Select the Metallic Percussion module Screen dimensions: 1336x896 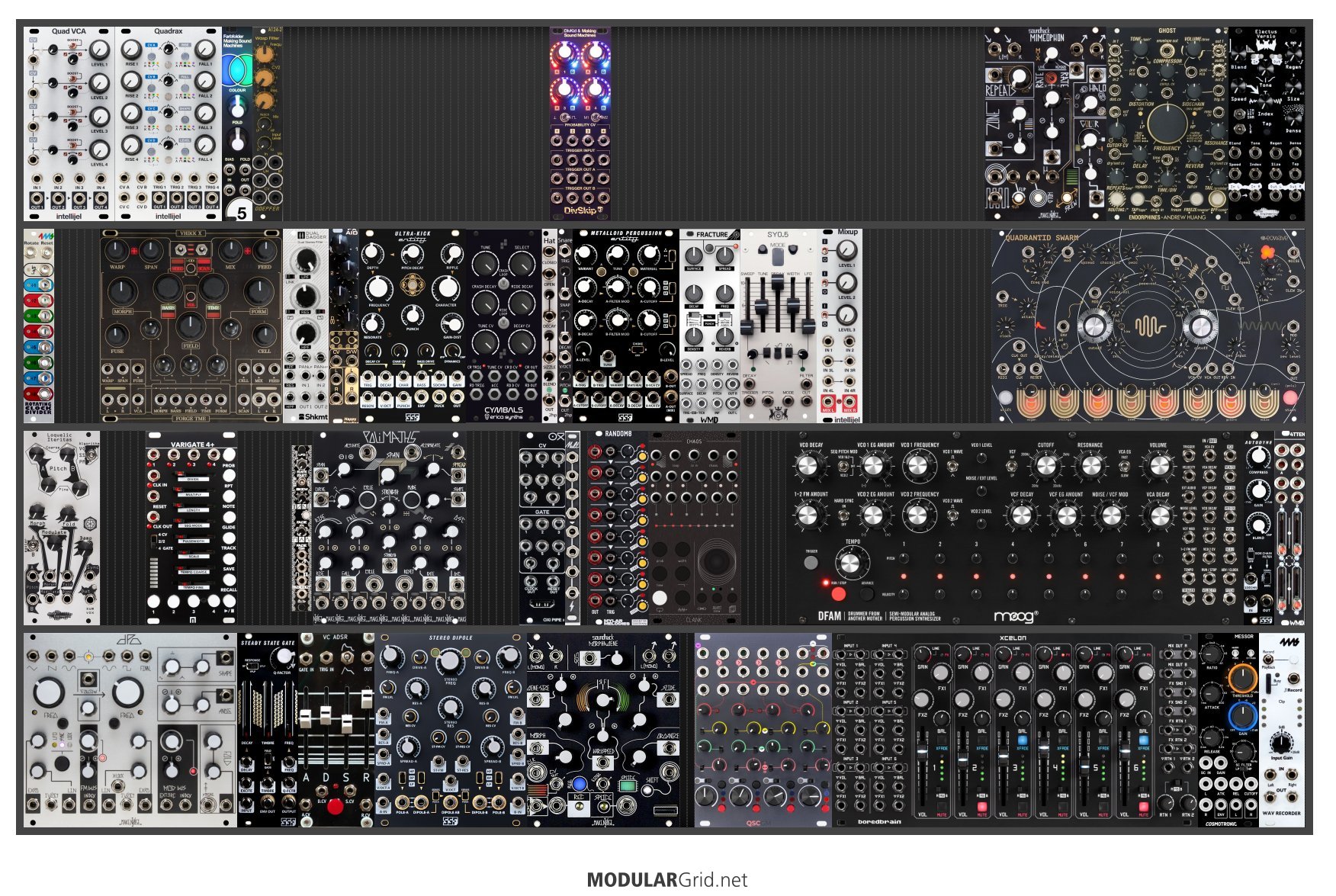[625, 326]
